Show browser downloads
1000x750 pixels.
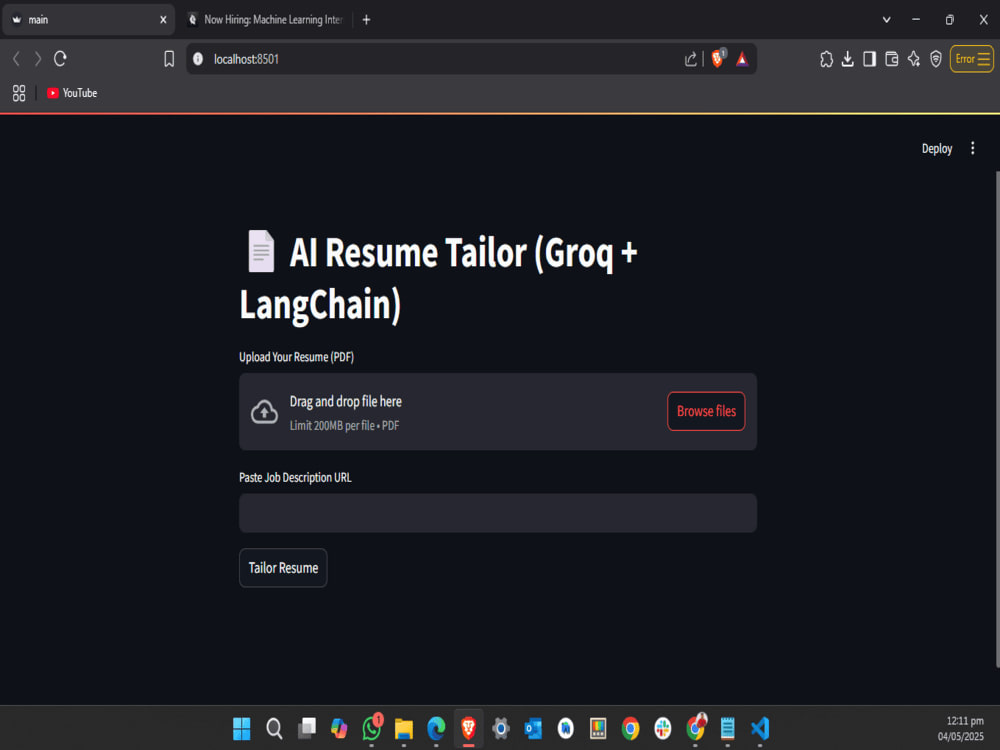(848, 59)
